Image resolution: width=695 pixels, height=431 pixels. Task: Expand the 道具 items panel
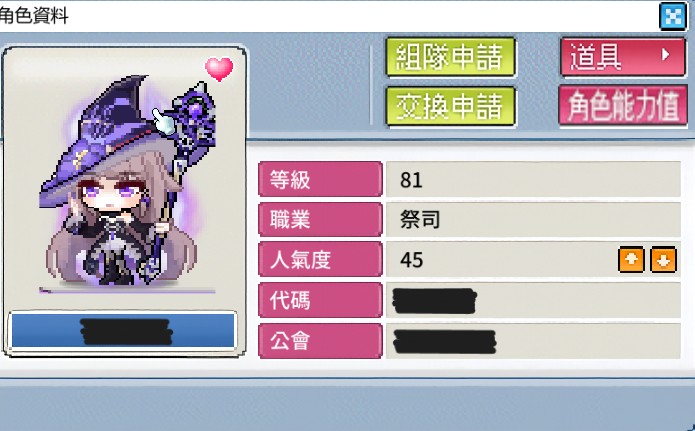623,57
